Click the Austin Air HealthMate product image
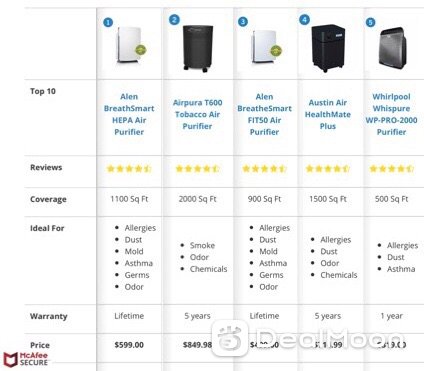 pos(328,48)
